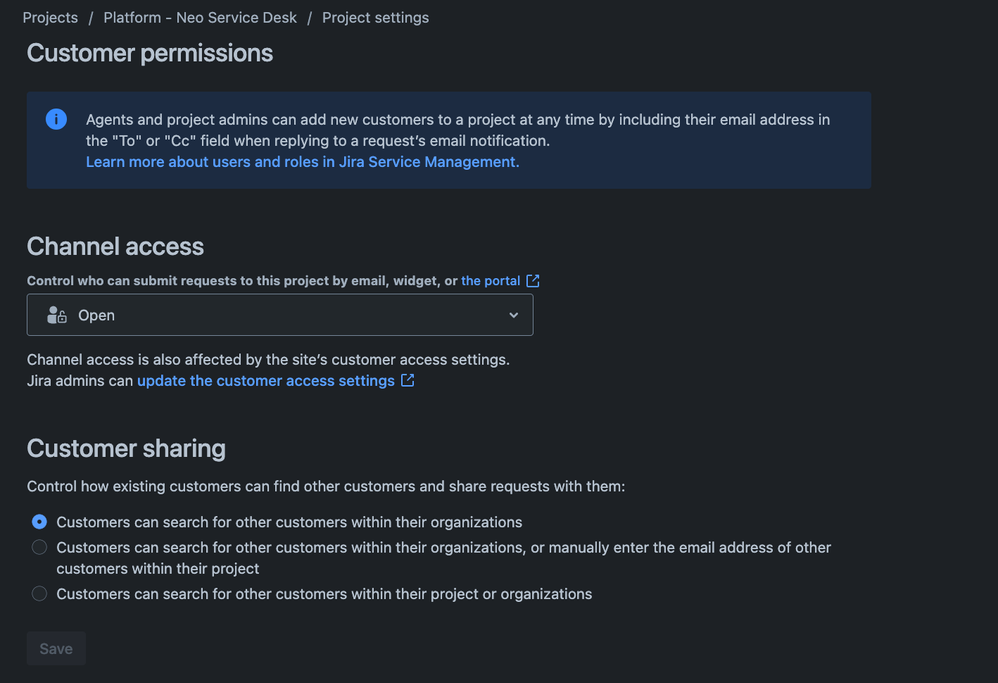Choose 'within their project or organizations' radio
Screen dimensions: 998x683
pos(39,594)
